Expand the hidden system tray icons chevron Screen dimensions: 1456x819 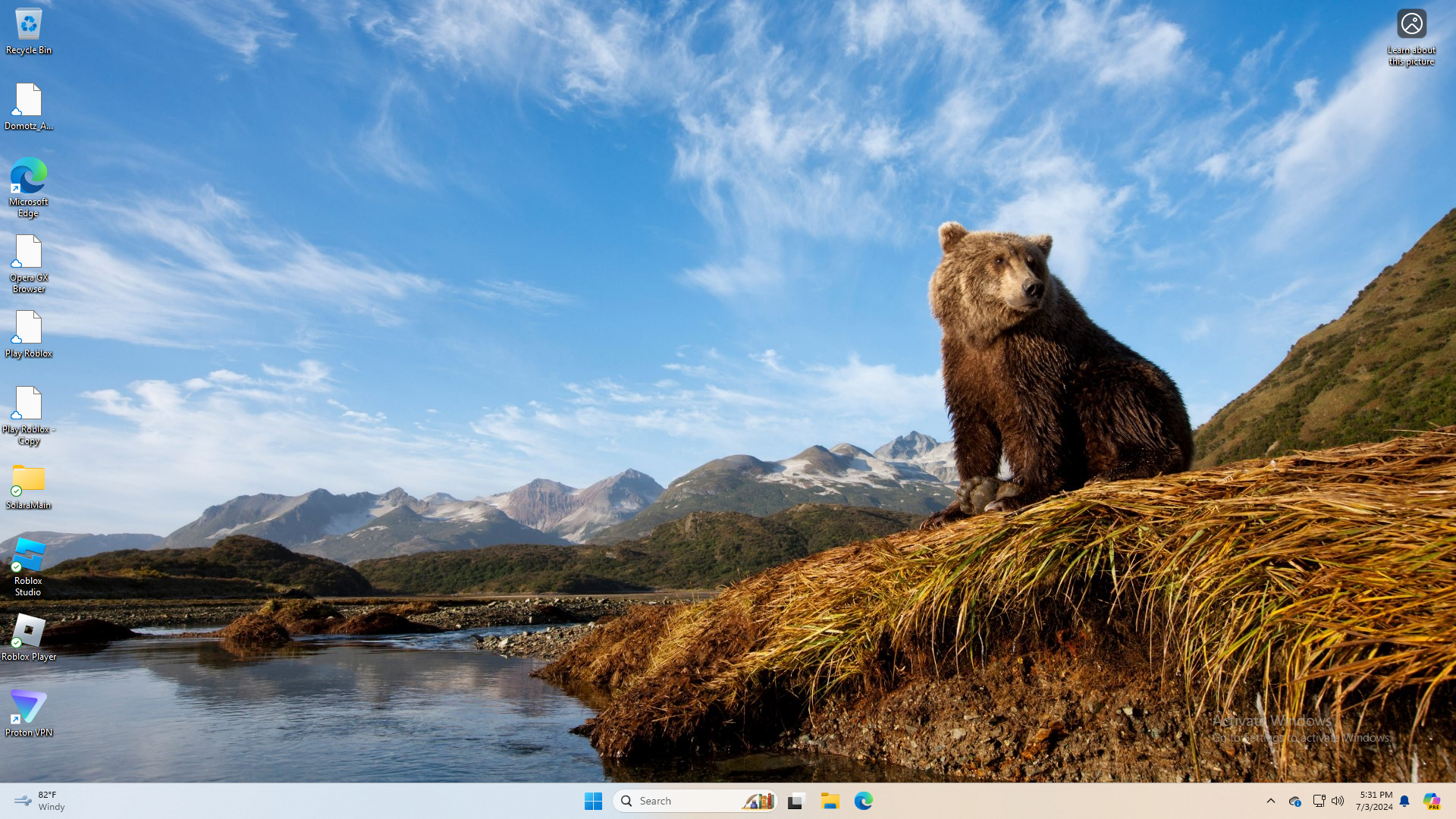point(1271,801)
